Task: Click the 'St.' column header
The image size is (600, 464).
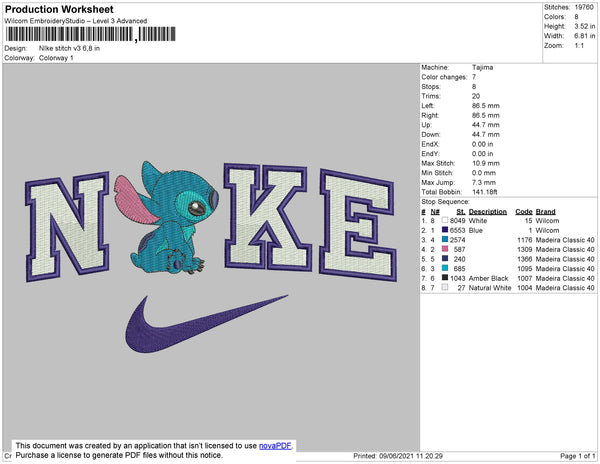Action: point(461,212)
